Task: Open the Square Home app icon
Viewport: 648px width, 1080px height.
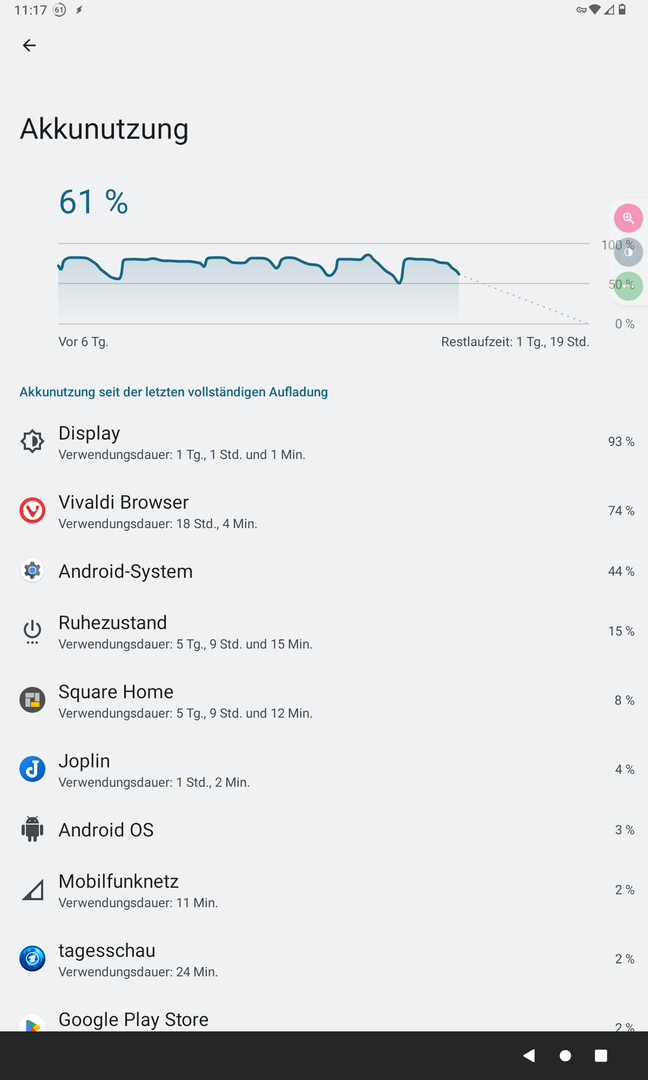Action: tap(32, 700)
